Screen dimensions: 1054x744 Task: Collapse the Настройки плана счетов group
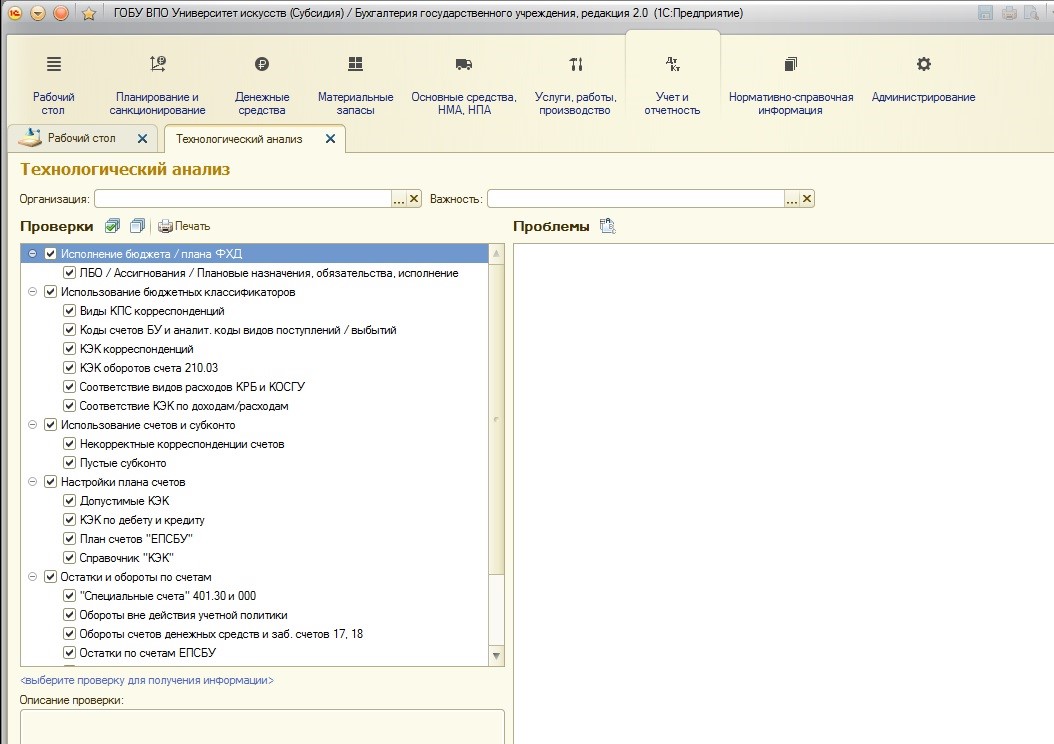pyautogui.click(x=33, y=482)
